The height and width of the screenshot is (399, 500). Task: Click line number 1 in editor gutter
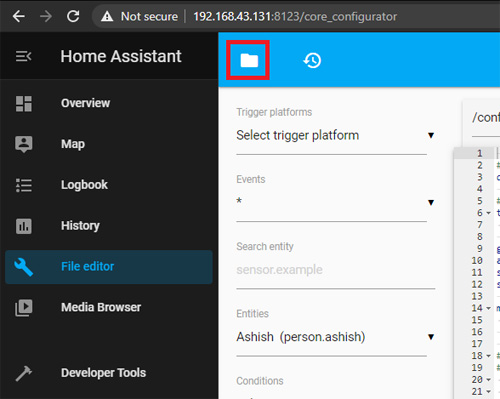pyautogui.click(x=480, y=153)
